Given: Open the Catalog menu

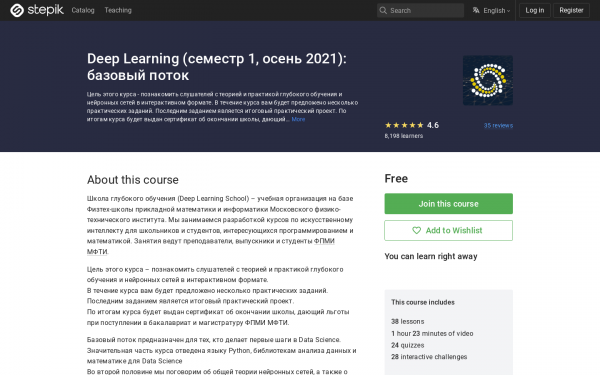Looking at the screenshot, I should pyautogui.click(x=83, y=10).
